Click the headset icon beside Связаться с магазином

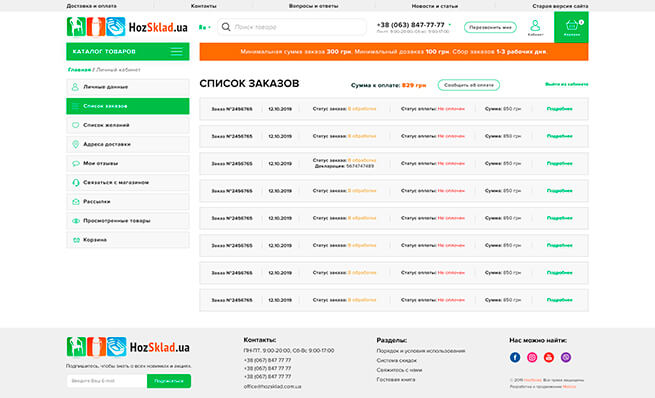click(x=76, y=183)
